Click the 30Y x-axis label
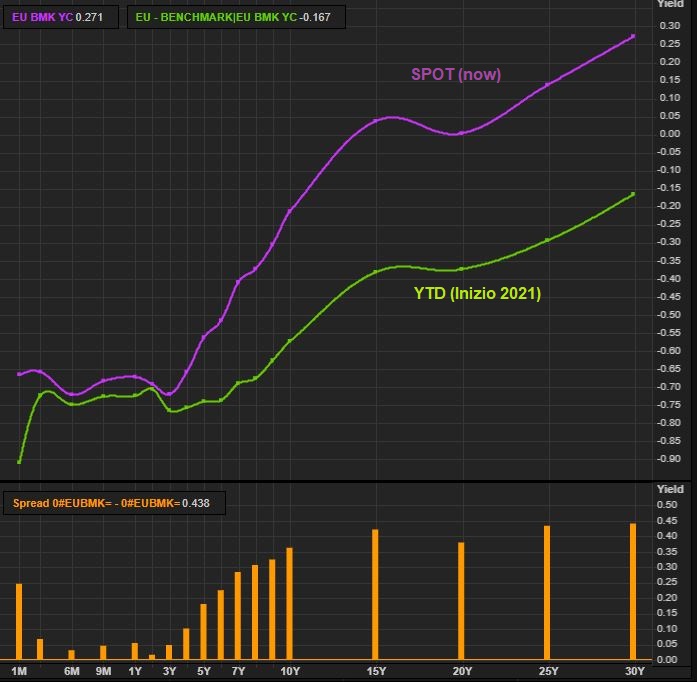 pos(634,671)
